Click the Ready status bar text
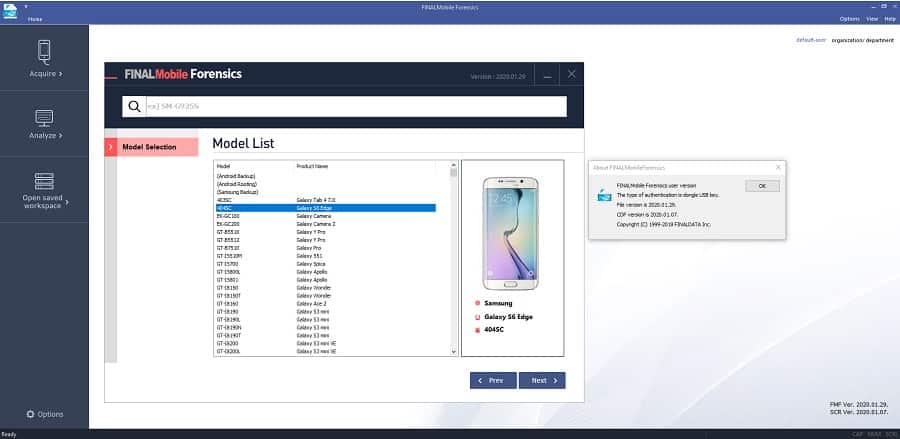Screen dimensions: 900x439 9,434
